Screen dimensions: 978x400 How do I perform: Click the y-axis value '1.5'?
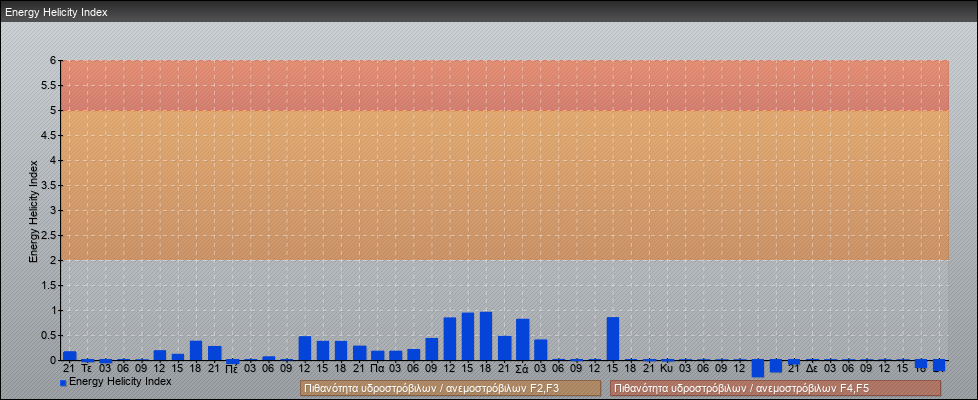click(50, 285)
